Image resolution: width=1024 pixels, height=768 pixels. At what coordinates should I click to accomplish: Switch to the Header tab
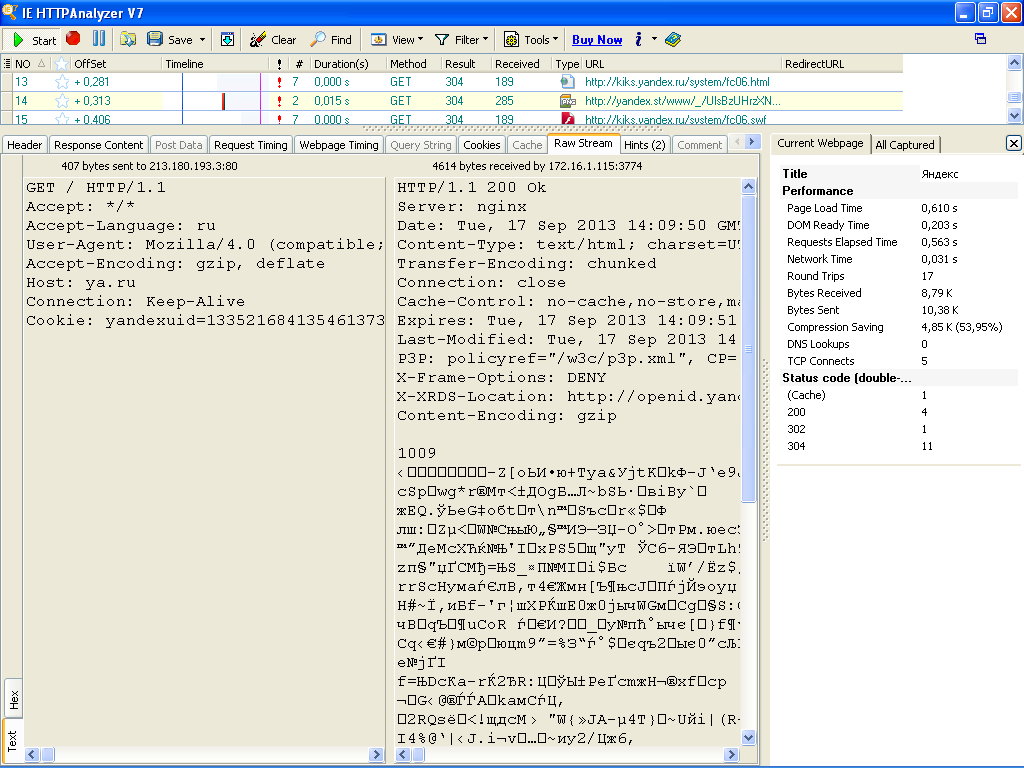[25, 145]
